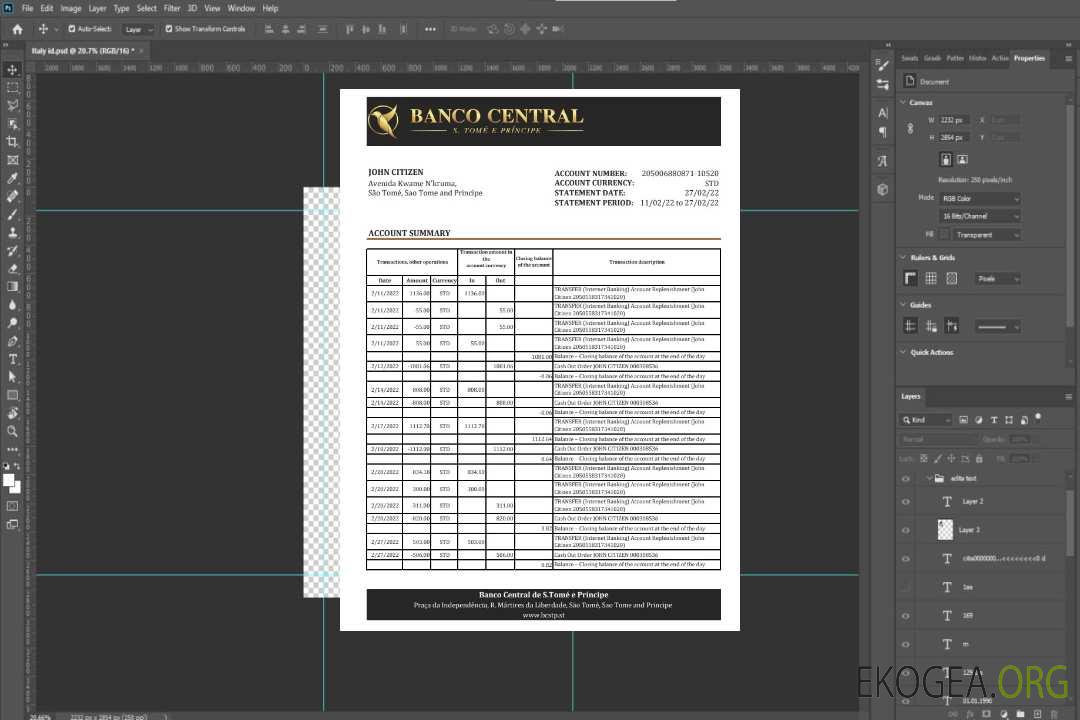This screenshot has width=1080, height=720.
Task: Toggle the grid display icon
Action: 931,278
